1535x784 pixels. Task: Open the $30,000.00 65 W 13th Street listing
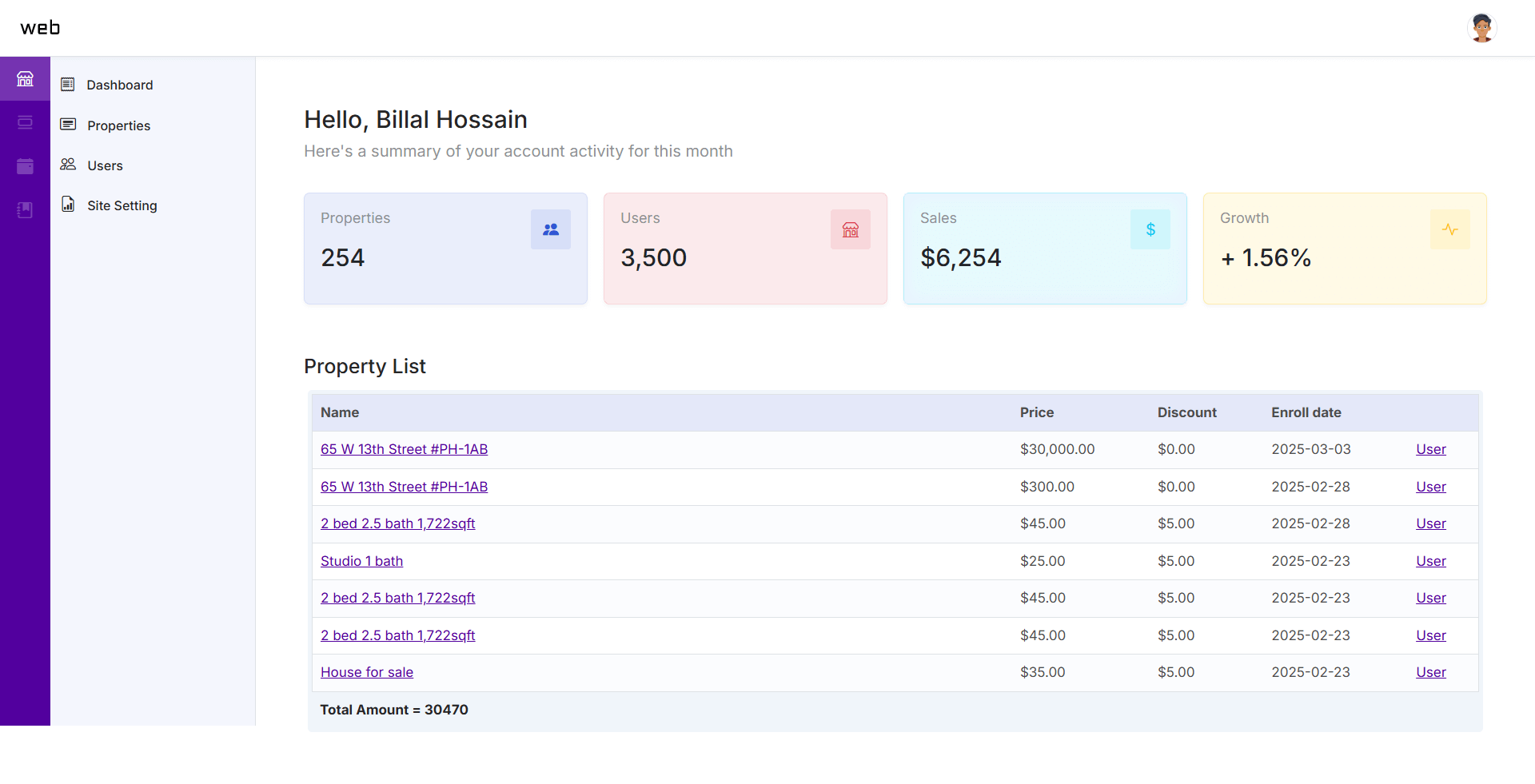[404, 449]
